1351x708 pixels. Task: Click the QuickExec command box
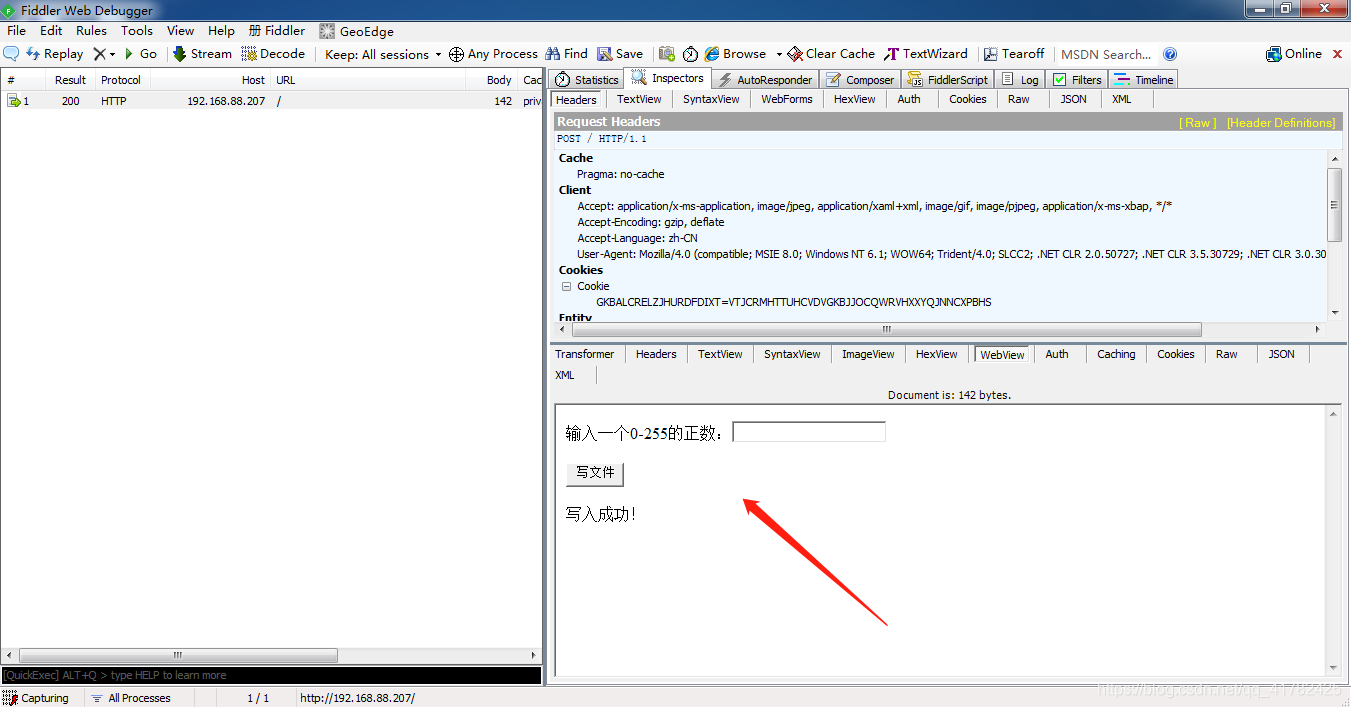coord(271,675)
